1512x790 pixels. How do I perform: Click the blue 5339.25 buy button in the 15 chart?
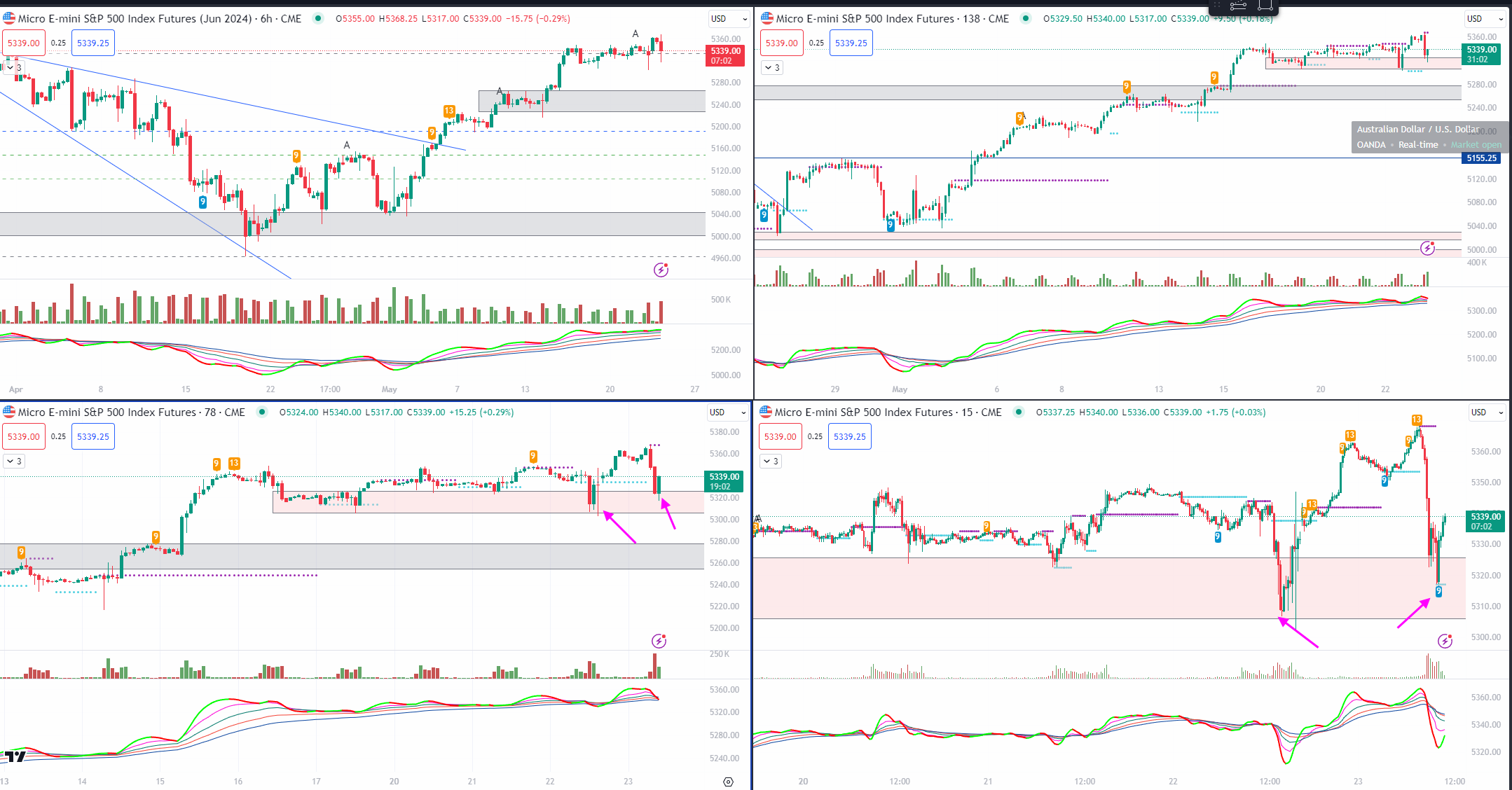coord(849,436)
